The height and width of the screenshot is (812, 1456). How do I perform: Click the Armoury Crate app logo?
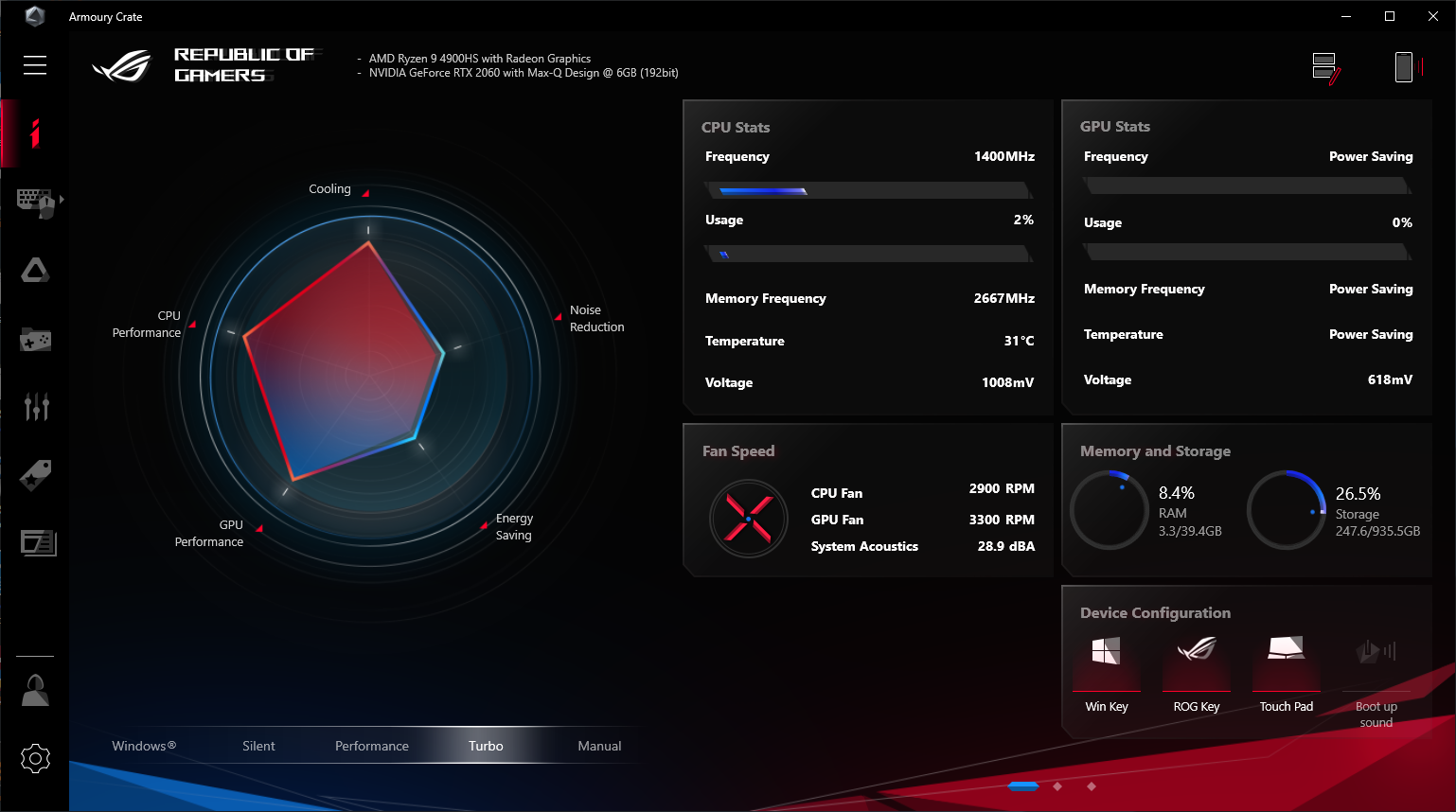click(35, 16)
